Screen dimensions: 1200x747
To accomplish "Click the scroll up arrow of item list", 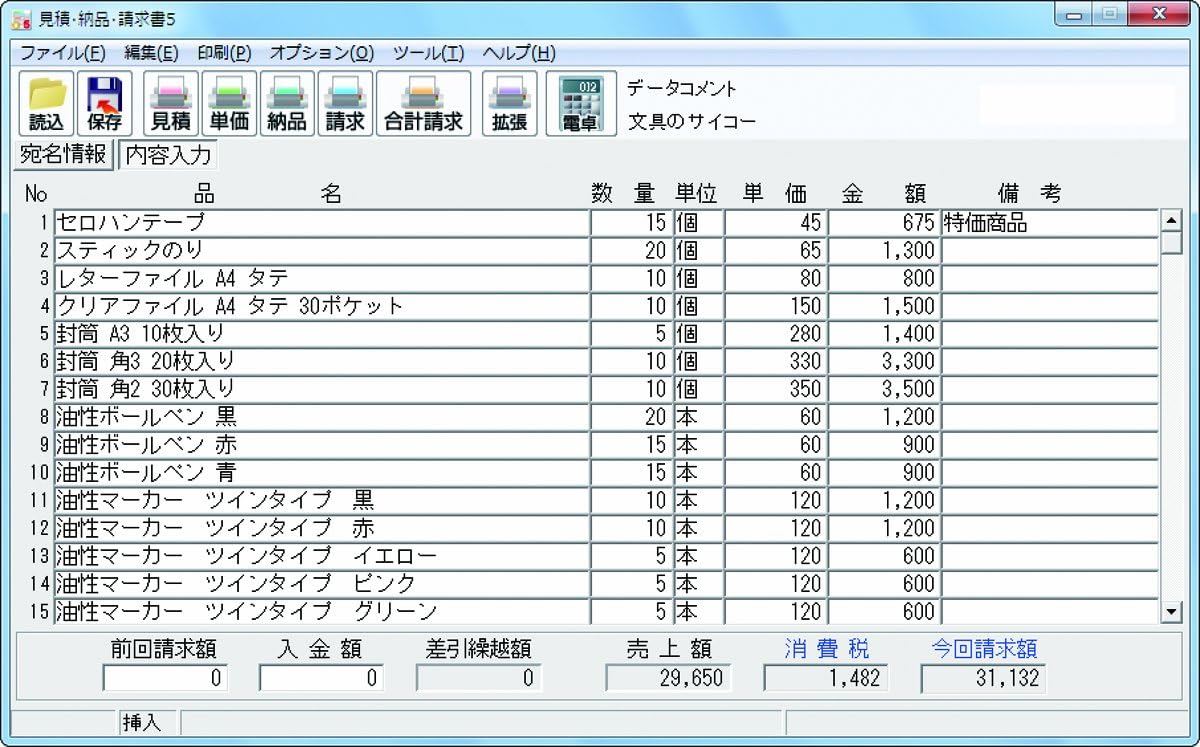I will click(x=1171, y=221).
